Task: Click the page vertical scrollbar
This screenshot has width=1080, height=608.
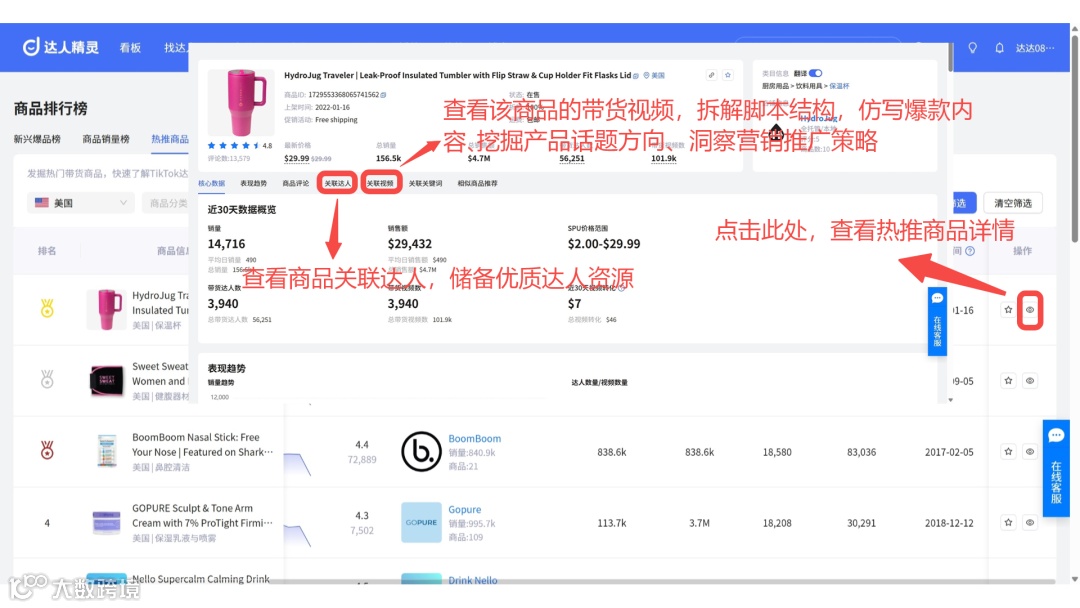Action: pyautogui.click(x=1074, y=138)
